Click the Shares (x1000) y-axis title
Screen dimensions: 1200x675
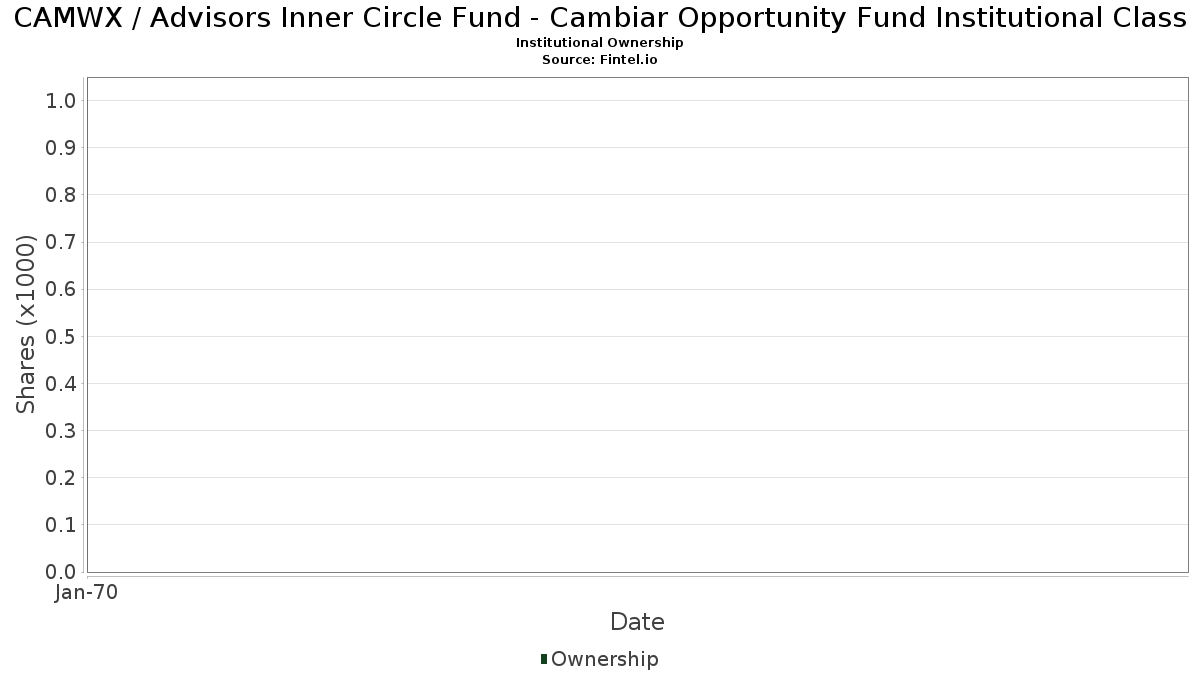pyautogui.click(x=26, y=324)
